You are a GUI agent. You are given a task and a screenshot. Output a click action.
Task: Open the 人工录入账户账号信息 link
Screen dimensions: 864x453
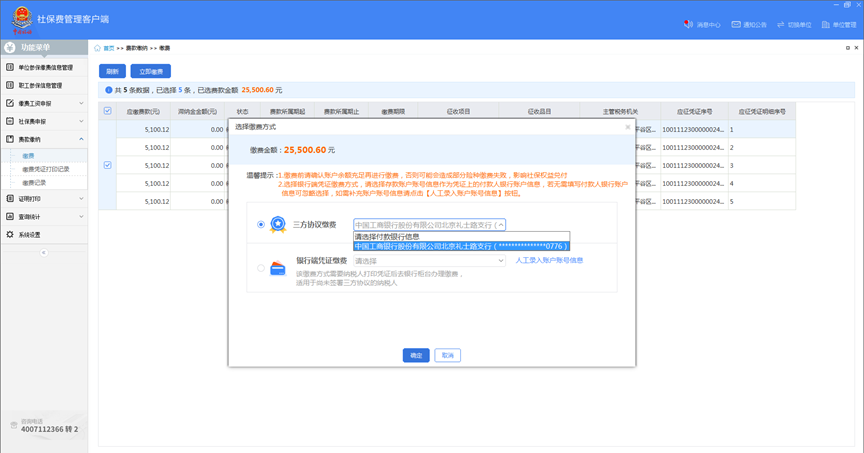coord(549,260)
